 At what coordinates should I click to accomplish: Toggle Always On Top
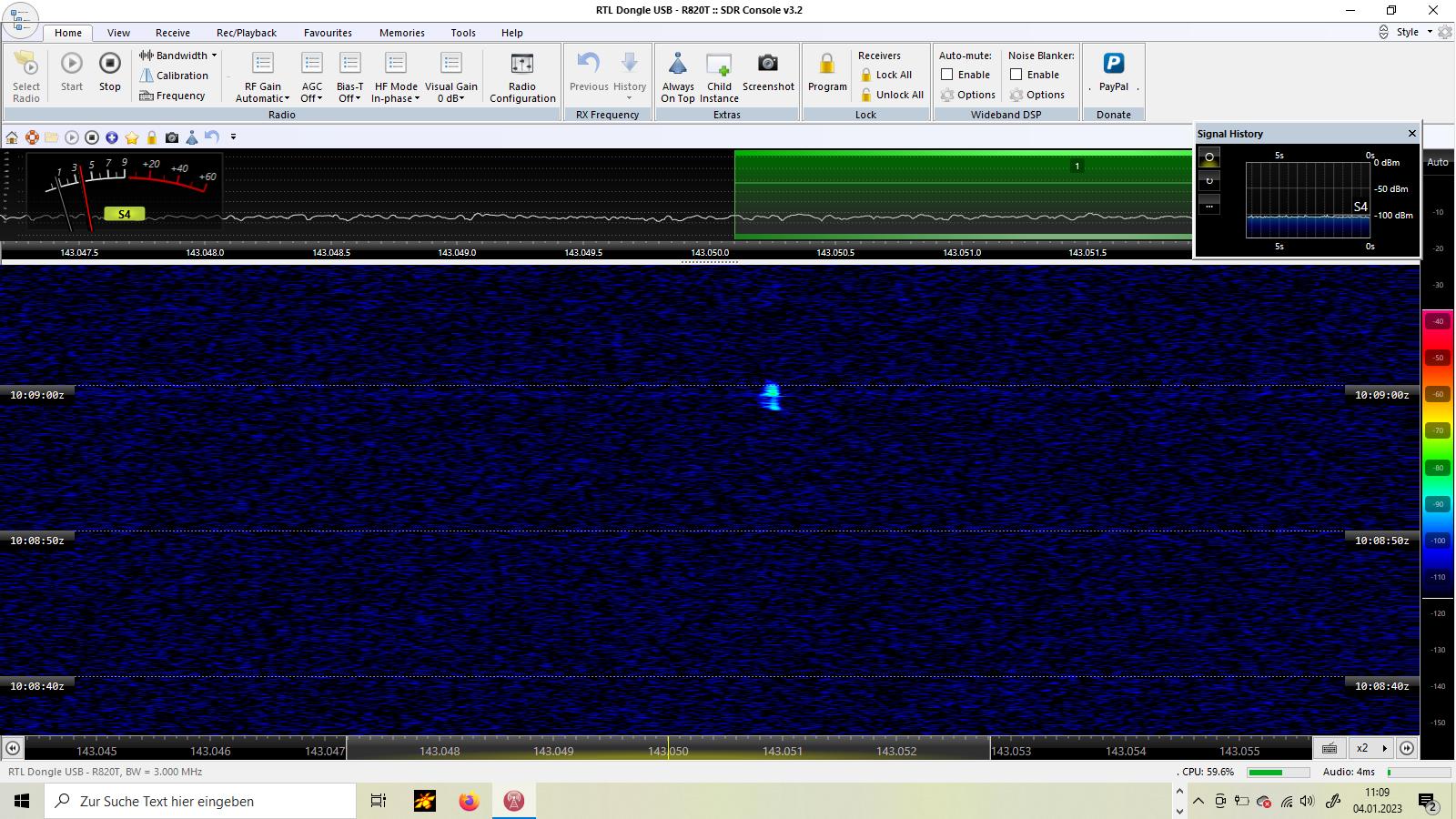(x=678, y=77)
